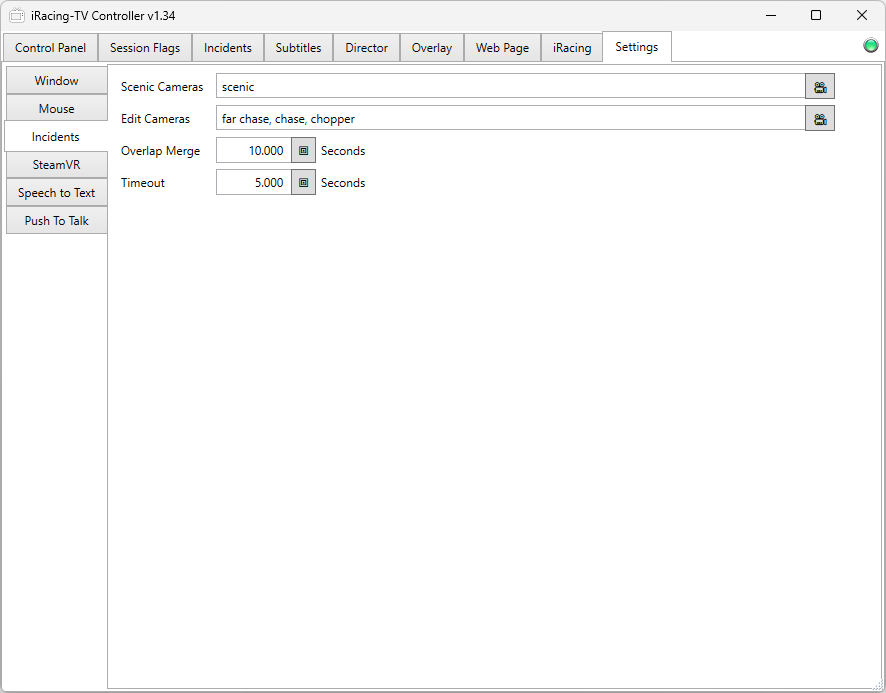This screenshot has height=693, width=886.
Task: Click the green connection status indicator
Action: pyautogui.click(x=871, y=45)
